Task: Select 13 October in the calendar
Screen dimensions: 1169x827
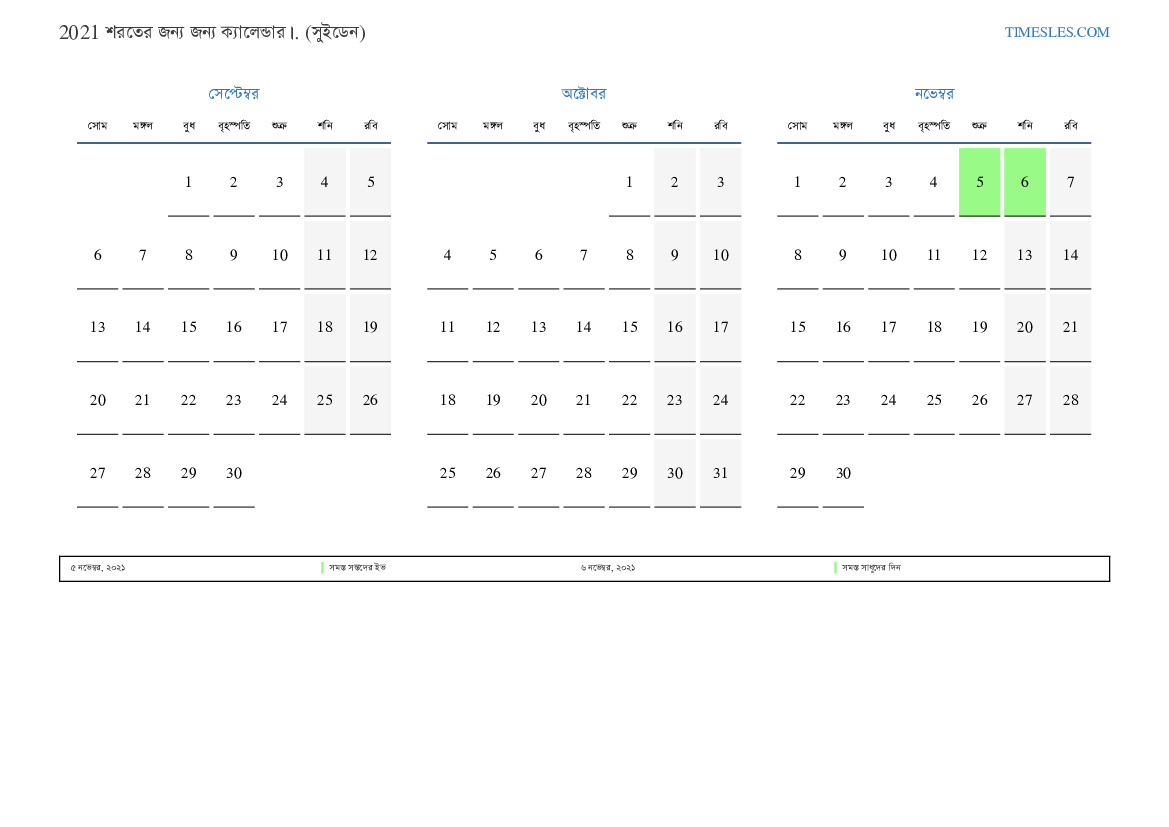Action: coord(538,327)
